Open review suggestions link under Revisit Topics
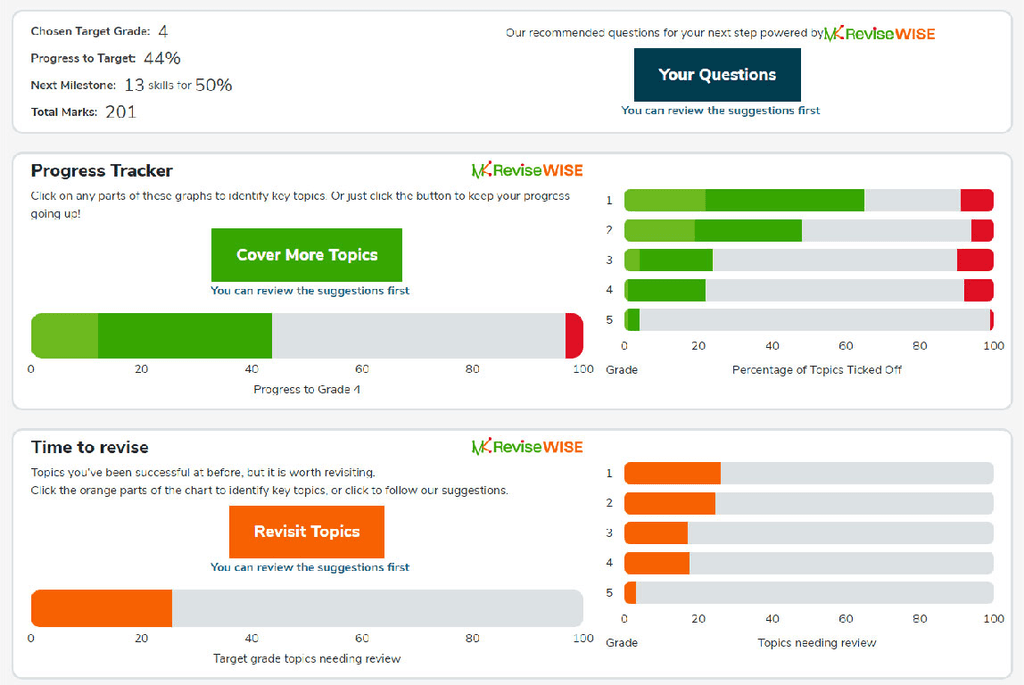 tap(309, 567)
